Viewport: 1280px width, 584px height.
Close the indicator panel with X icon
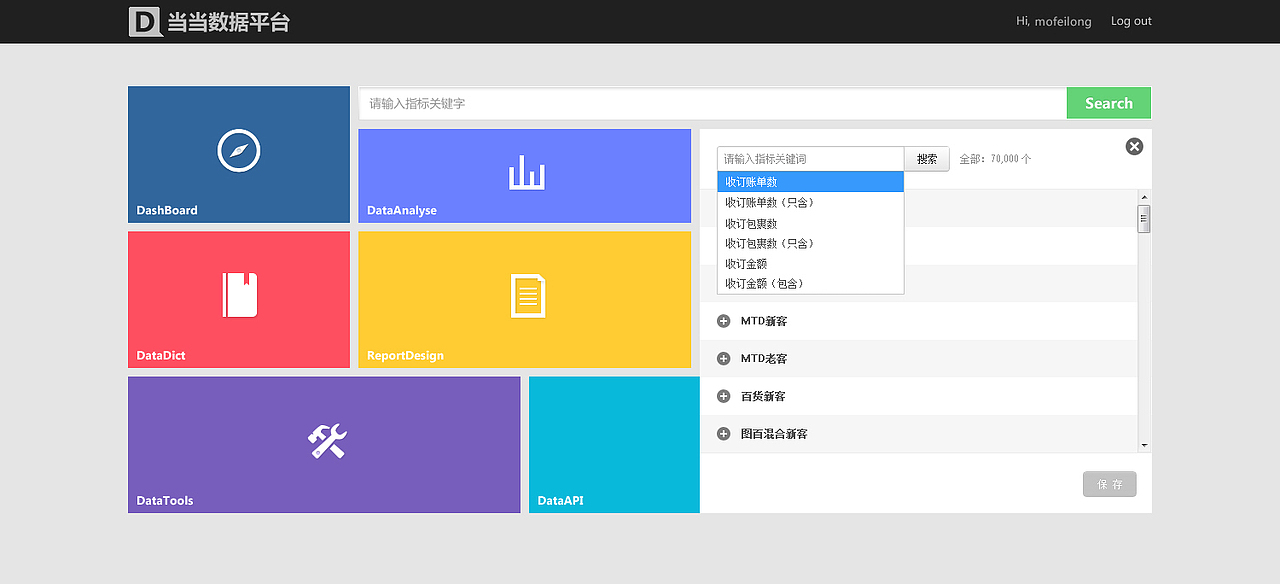(x=1134, y=147)
